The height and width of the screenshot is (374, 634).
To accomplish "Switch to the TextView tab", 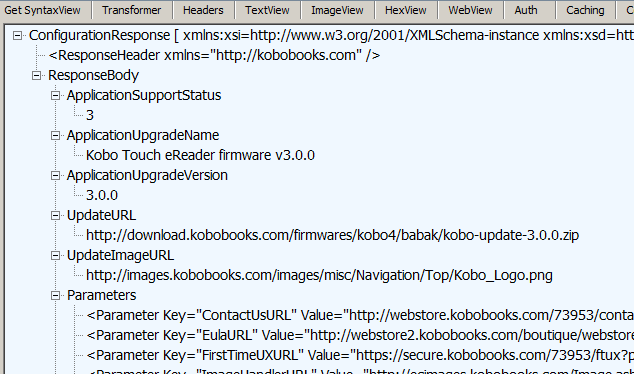I will click(267, 10).
